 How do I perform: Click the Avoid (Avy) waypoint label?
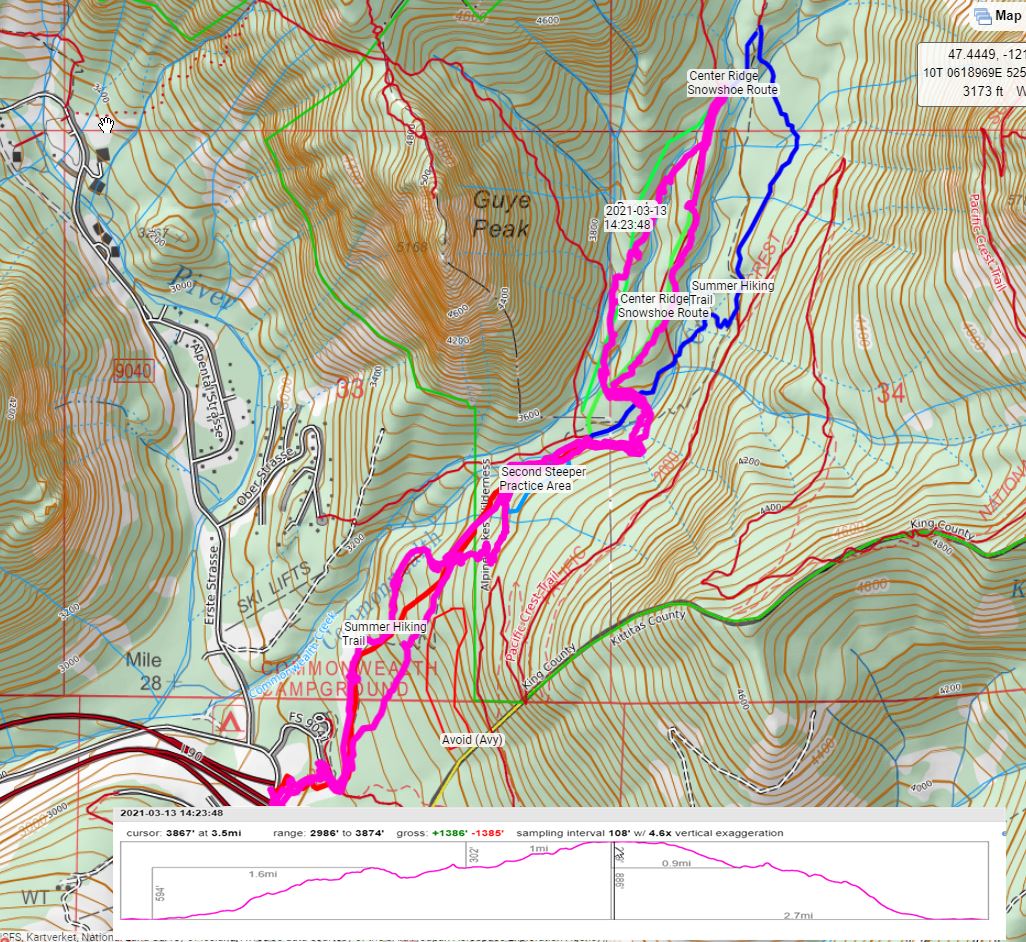coord(472,740)
